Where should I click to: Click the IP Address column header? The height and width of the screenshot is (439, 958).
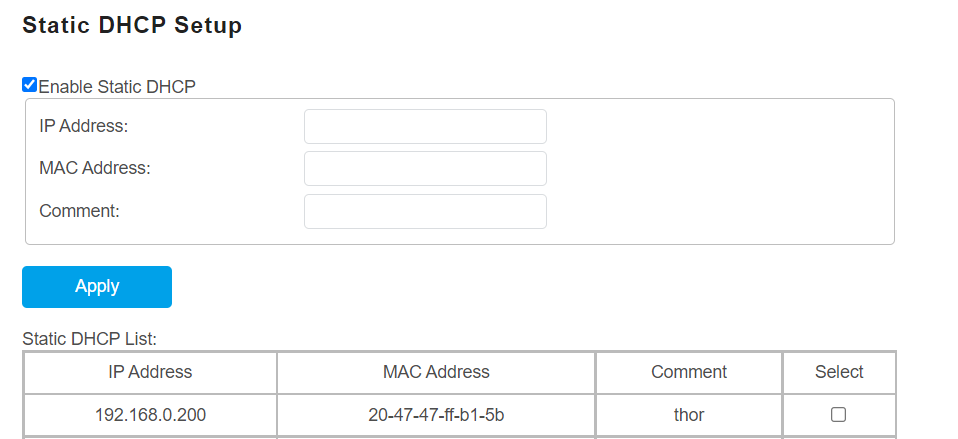(x=150, y=372)
